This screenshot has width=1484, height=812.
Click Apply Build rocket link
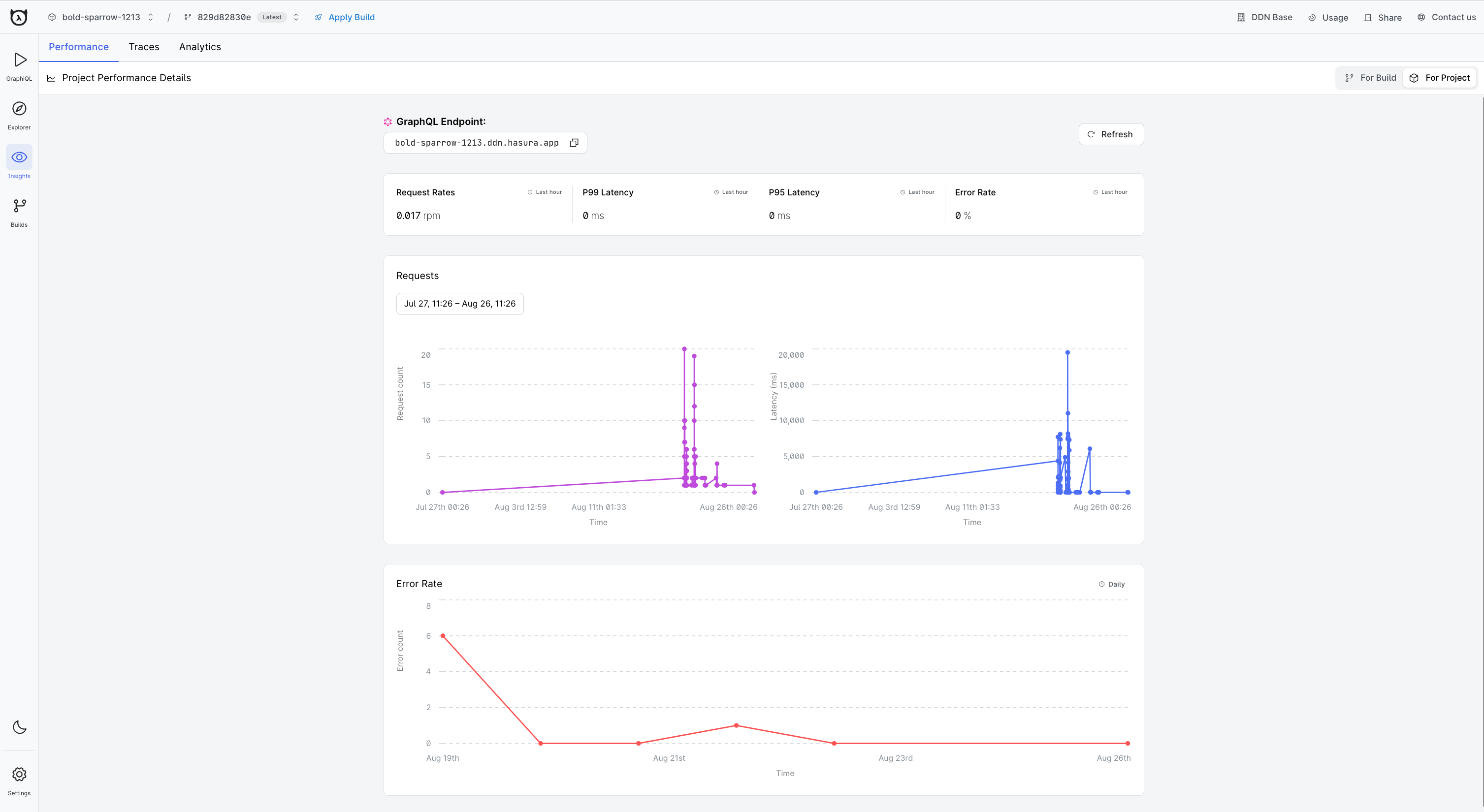[x=345, y=17]
